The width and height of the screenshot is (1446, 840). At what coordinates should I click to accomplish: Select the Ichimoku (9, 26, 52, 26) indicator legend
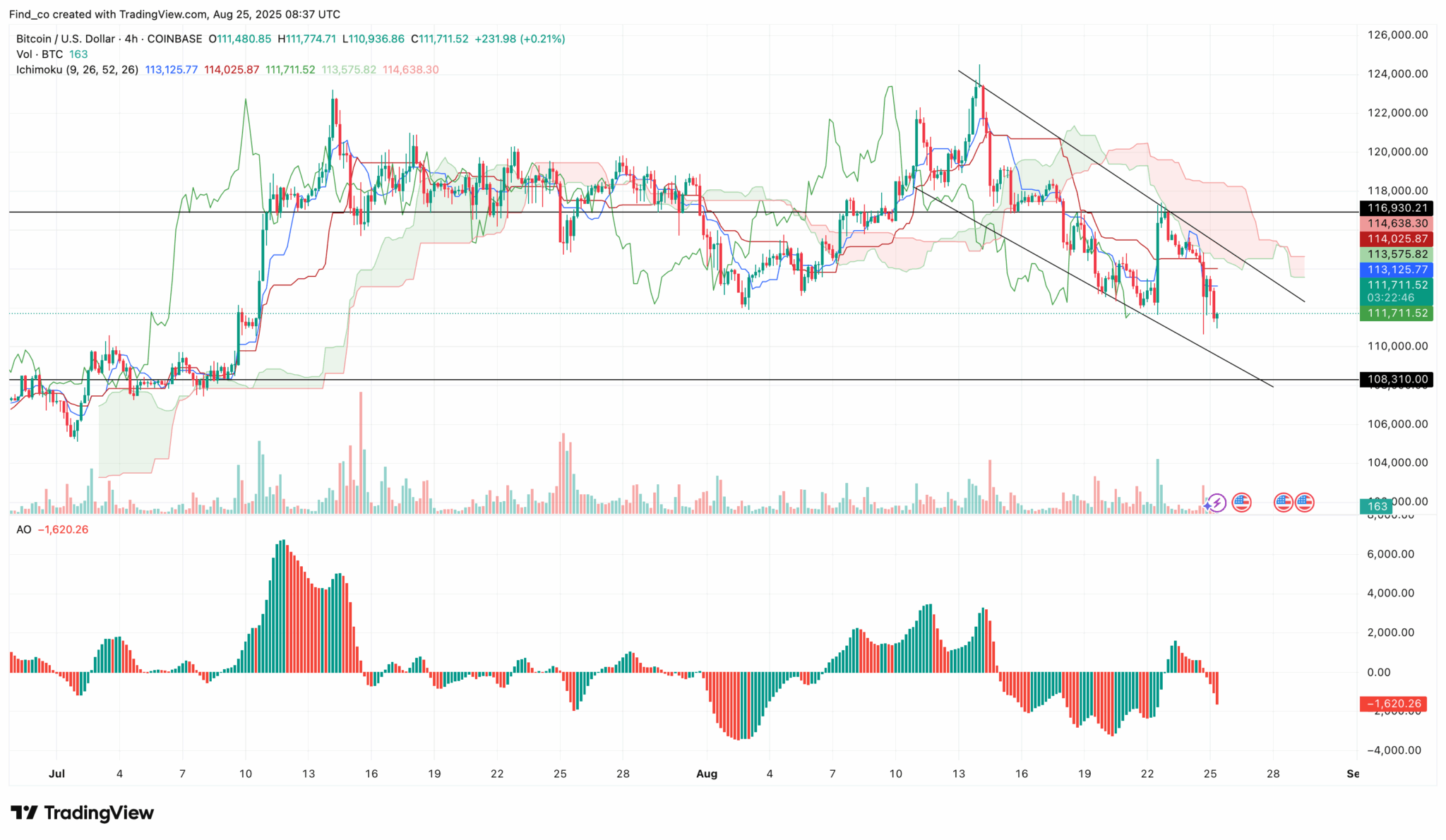point(77,70)
